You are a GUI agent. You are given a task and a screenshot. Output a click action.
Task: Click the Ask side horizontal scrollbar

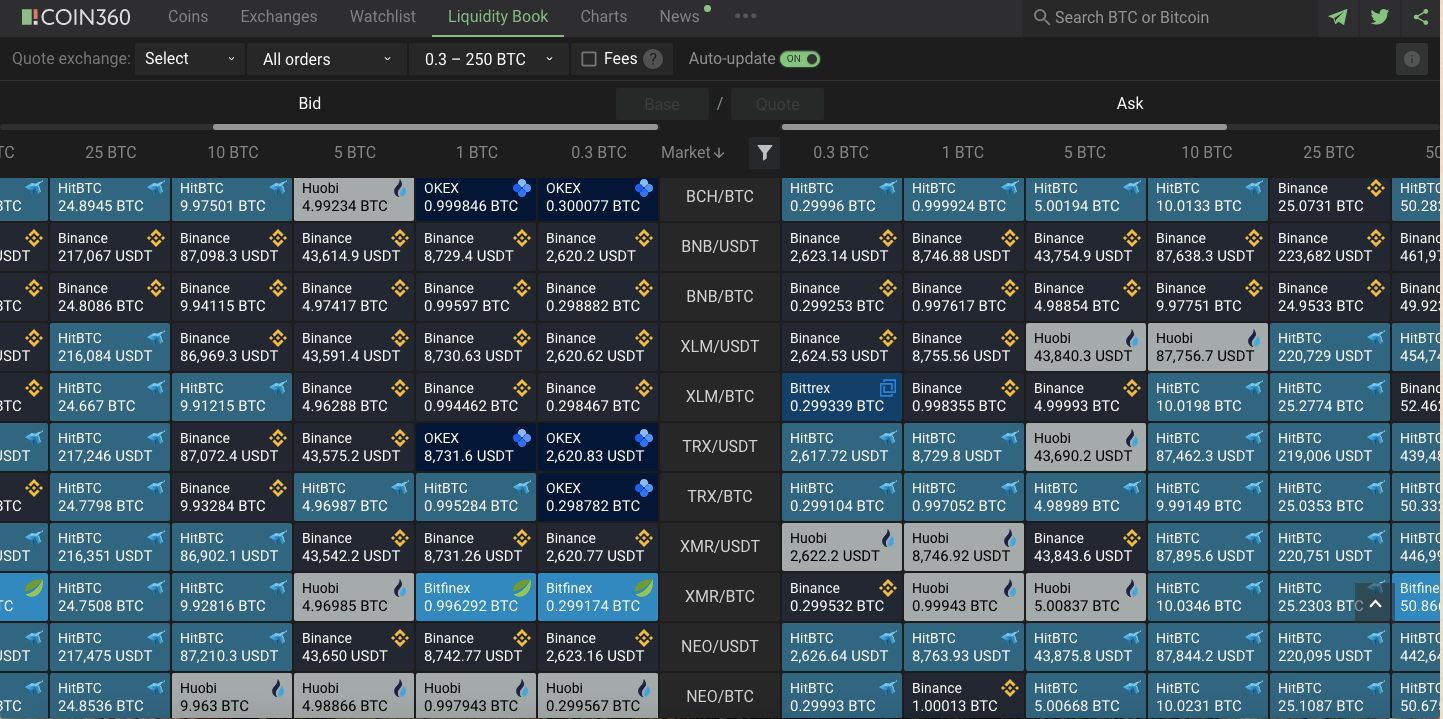pos(1004,127)
